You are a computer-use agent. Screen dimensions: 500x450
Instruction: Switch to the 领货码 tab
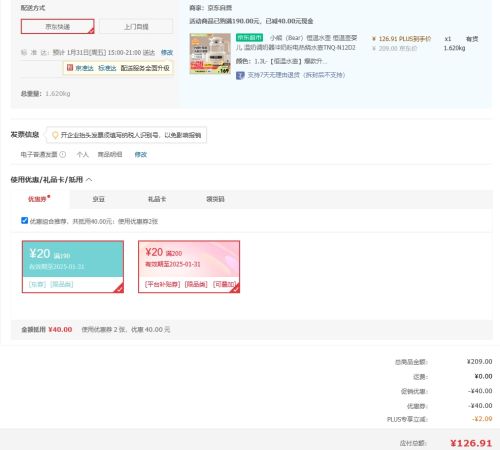[x=215, y=199]
